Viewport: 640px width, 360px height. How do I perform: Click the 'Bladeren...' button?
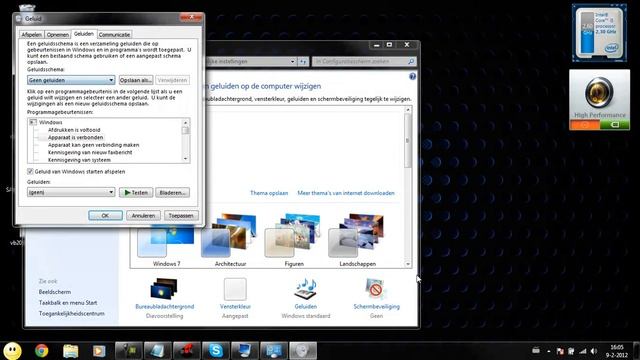(172, 193)
